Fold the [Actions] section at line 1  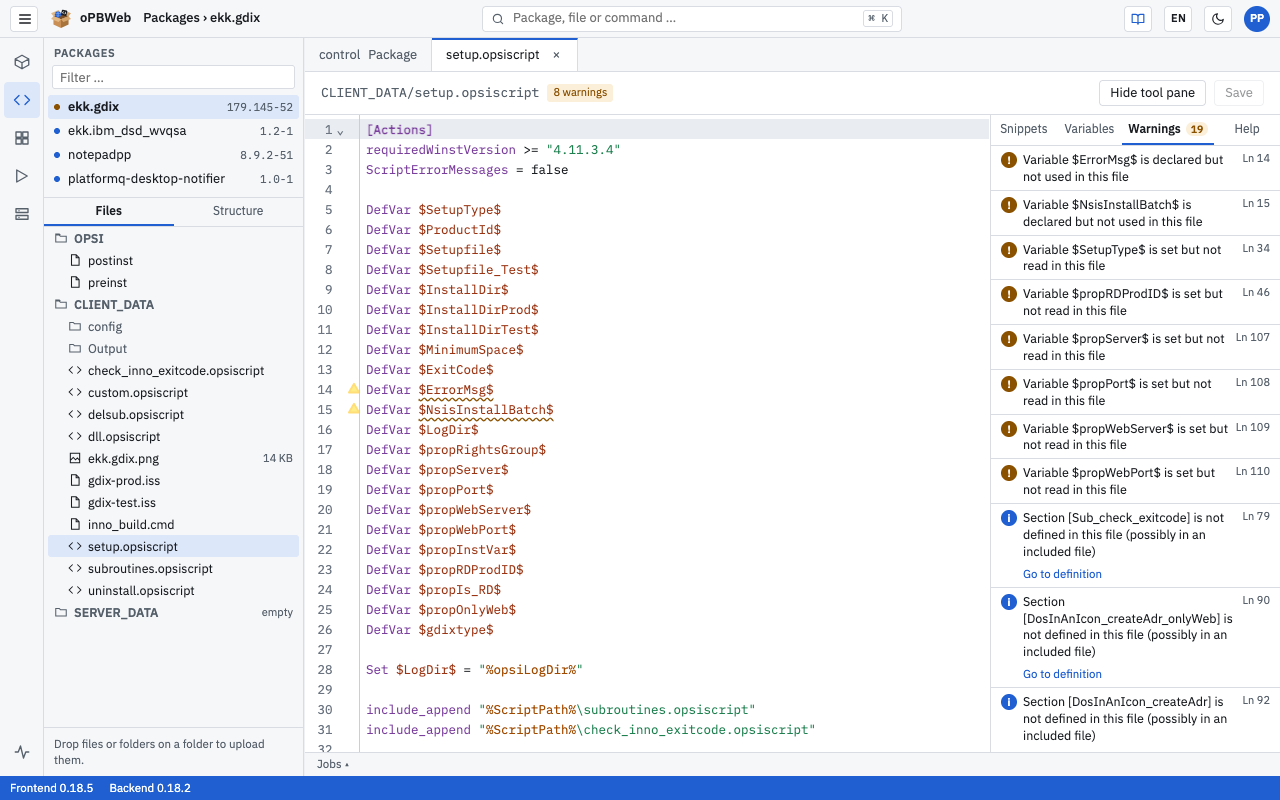340,131
